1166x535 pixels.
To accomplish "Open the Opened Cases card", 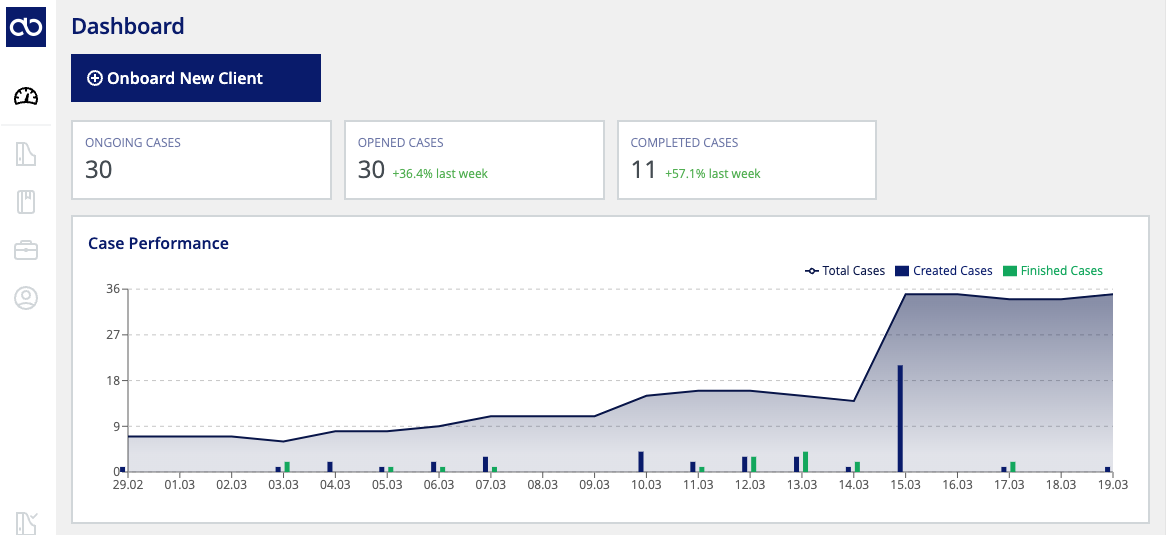I will [474, 160].
